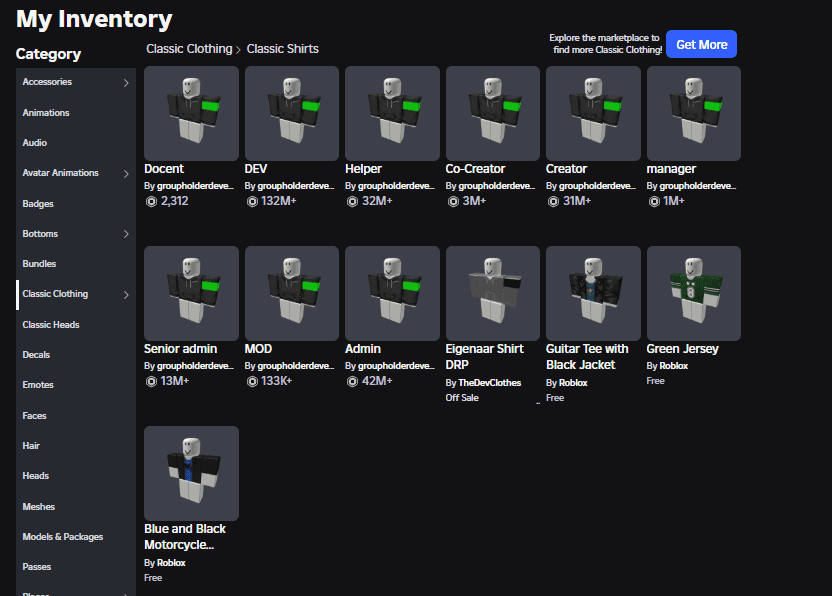
Task: Click the Robux icon beside 32M+
Action: pos(352,201)
